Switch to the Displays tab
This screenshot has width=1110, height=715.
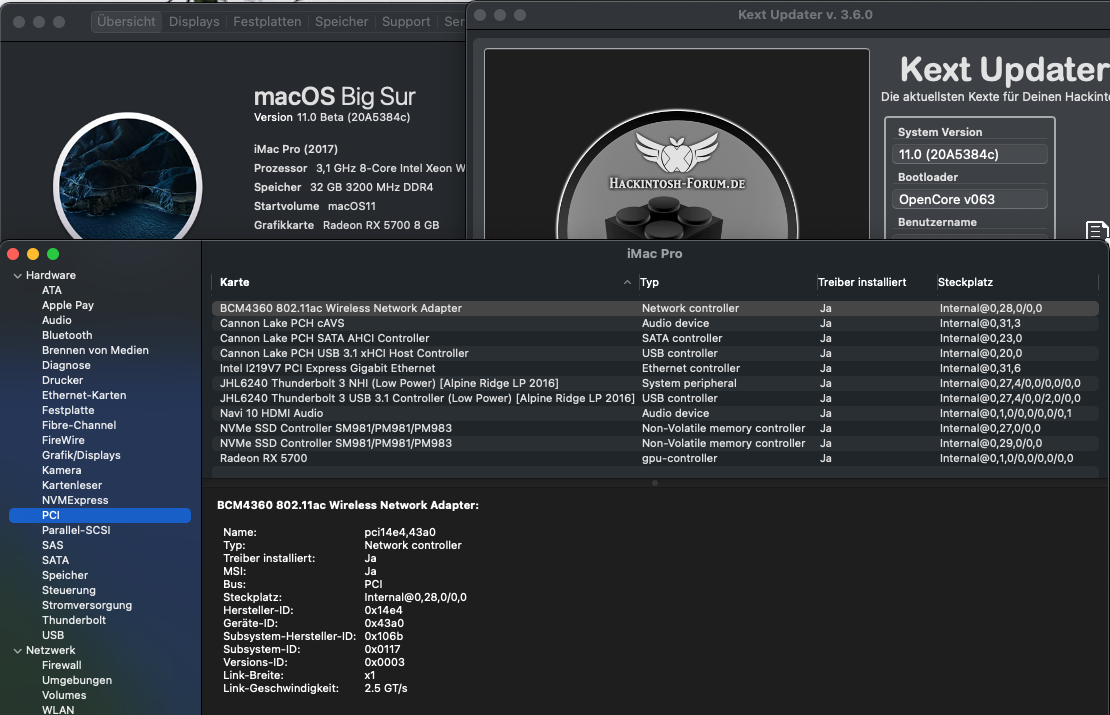pyautogui.click(x=194, y=21)
